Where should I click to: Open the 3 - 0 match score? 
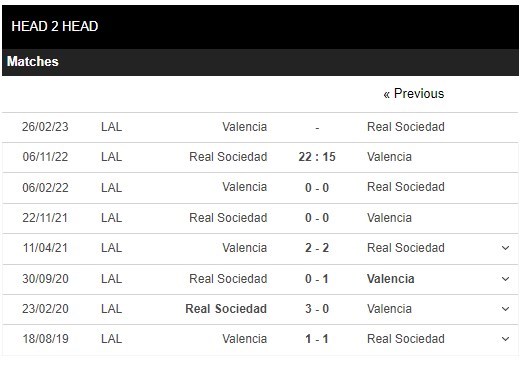317,309
